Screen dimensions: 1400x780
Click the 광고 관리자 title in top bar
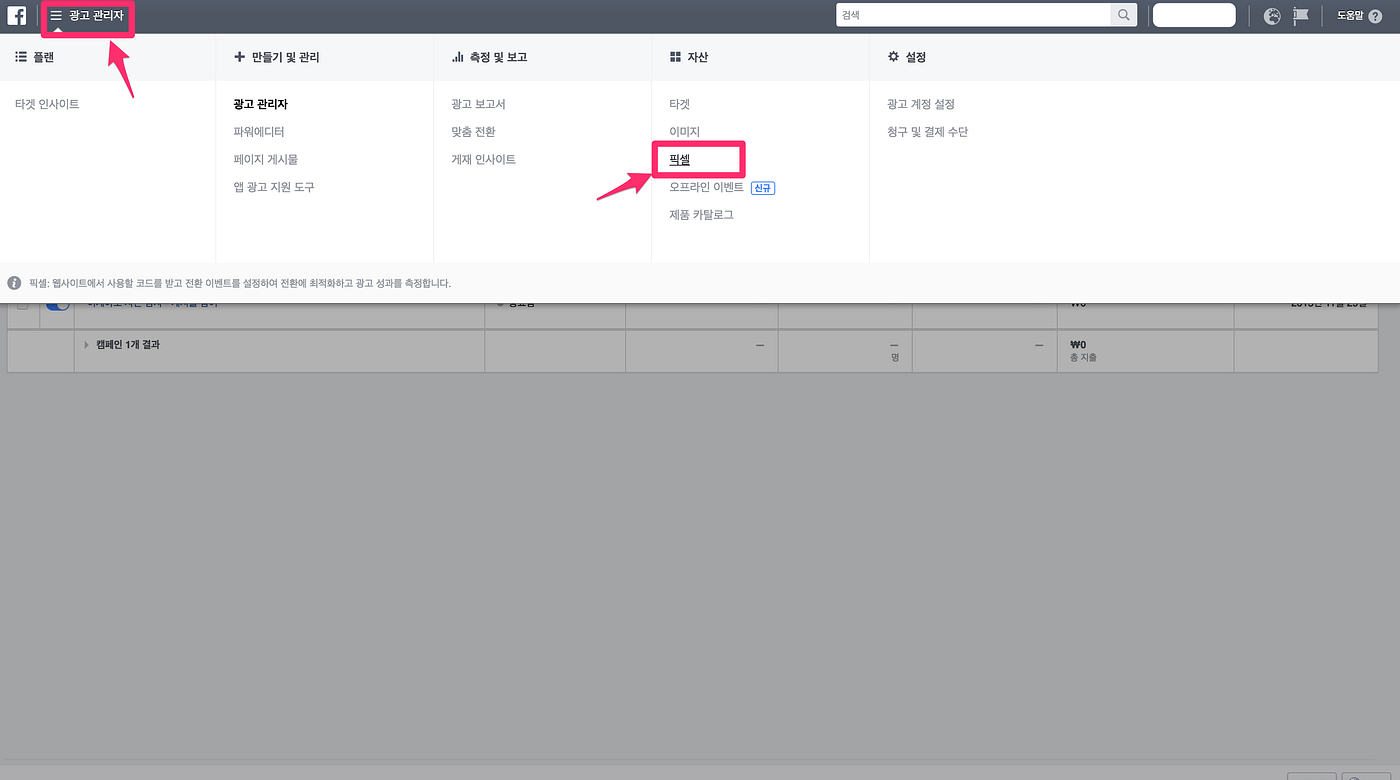(x=96, y=15)
